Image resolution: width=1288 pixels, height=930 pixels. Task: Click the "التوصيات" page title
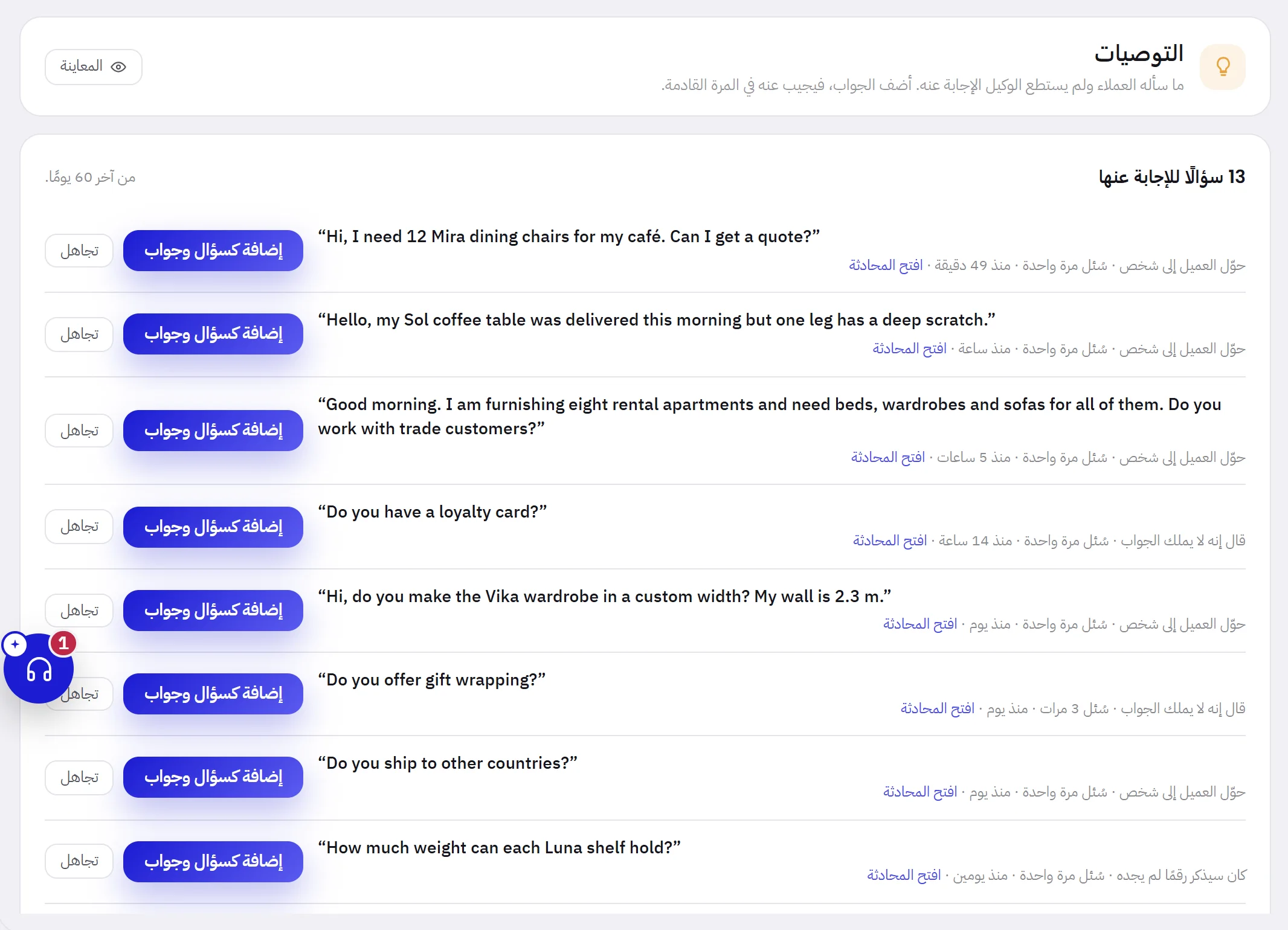[x=1139, y=53]
